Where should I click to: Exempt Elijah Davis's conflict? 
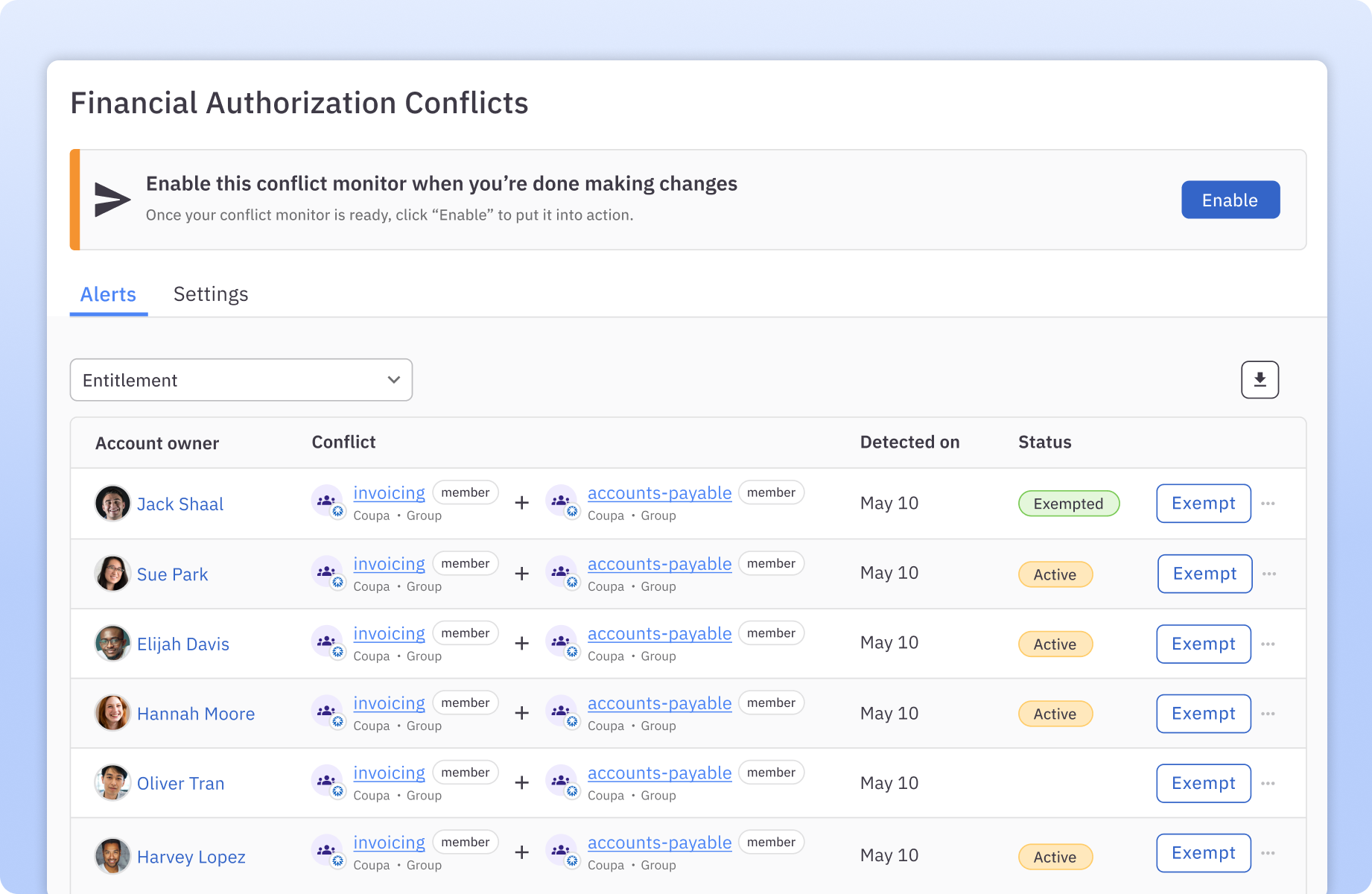point(1203,644)
